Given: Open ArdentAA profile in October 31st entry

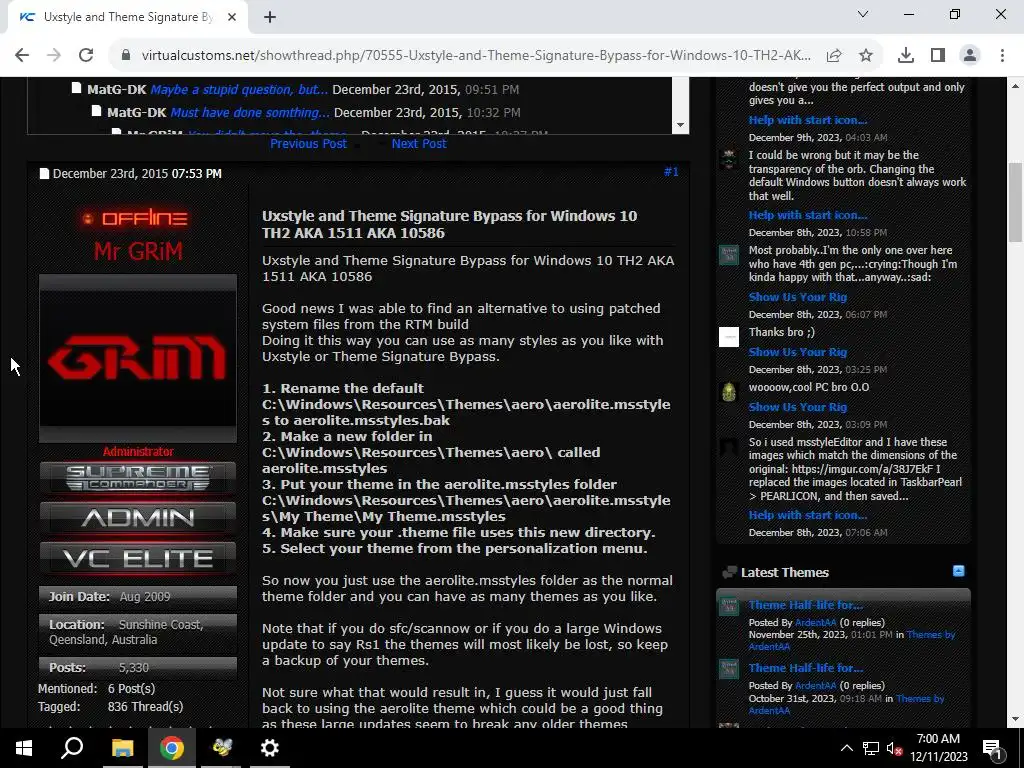Looking at the screenshot, I should pyautogui.click(x=816, y=686).
